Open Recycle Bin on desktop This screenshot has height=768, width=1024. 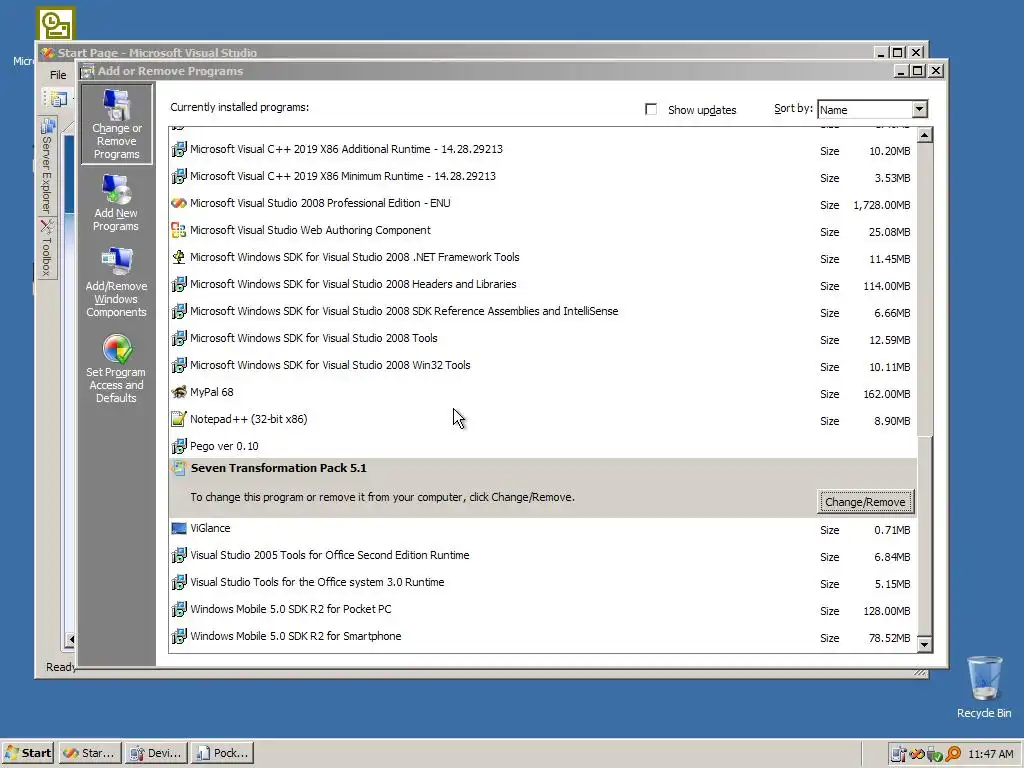(984, 687)
